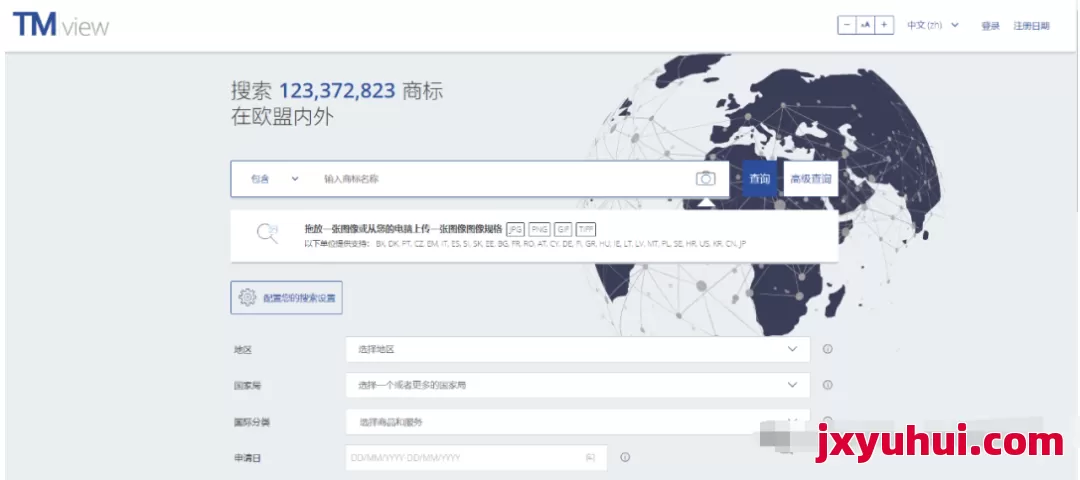Open the 注册日期 link in the header
This screenshot has height=480, width=1080.
[1031, 26]
